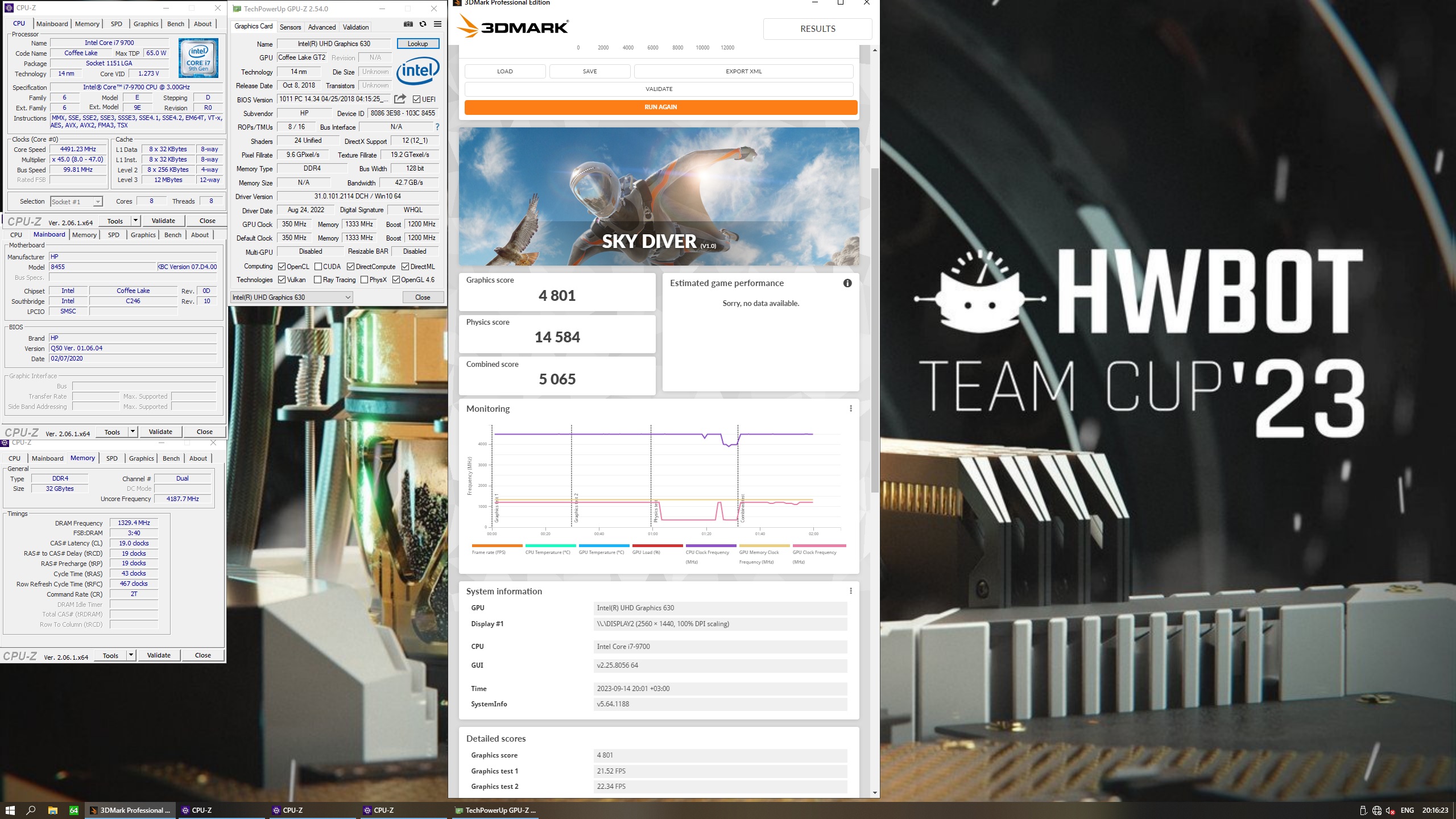The height and width of the screenshot is (819, 1456).
Task: Expand Tools arrow in CPU-Z Mainboard window
Action: 133,432
